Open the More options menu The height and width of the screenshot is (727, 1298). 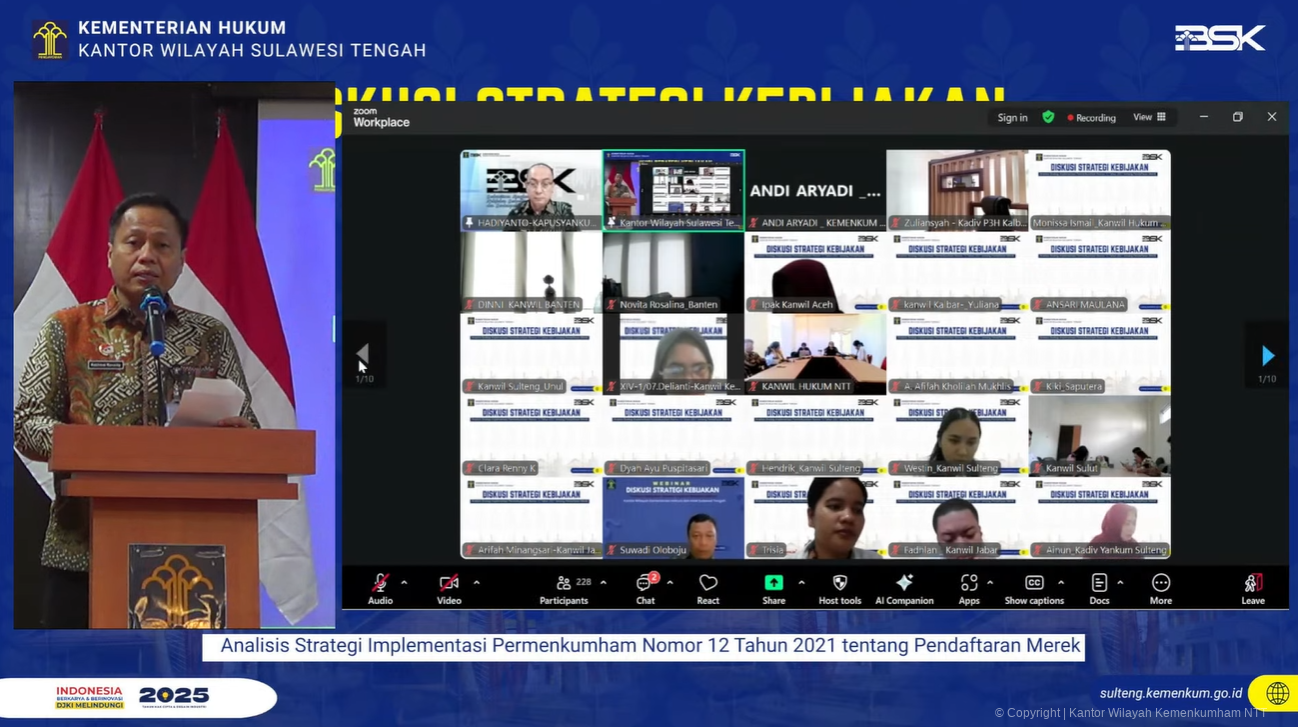point(1160,587)
